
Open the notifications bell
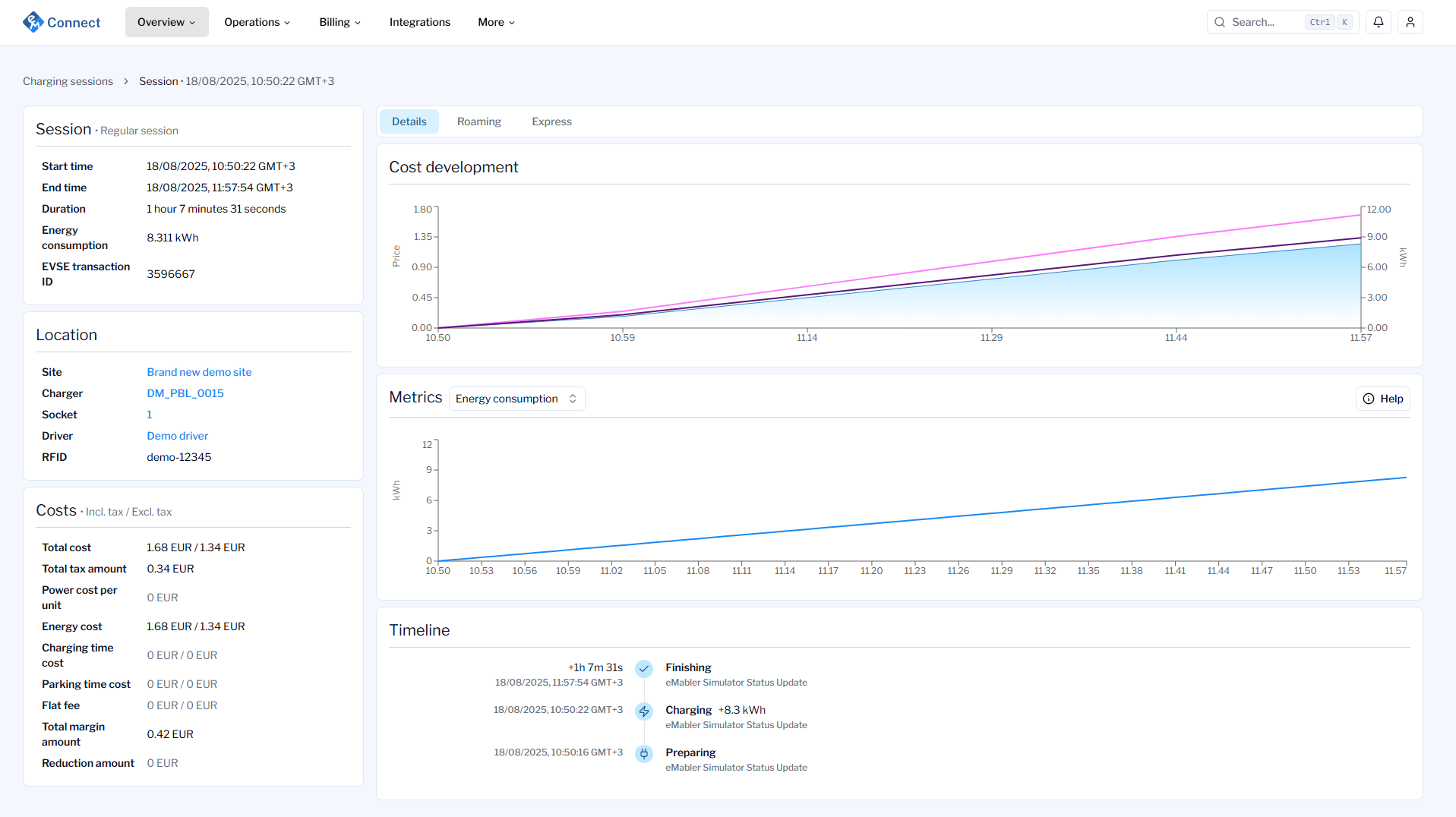[1379, 22]
